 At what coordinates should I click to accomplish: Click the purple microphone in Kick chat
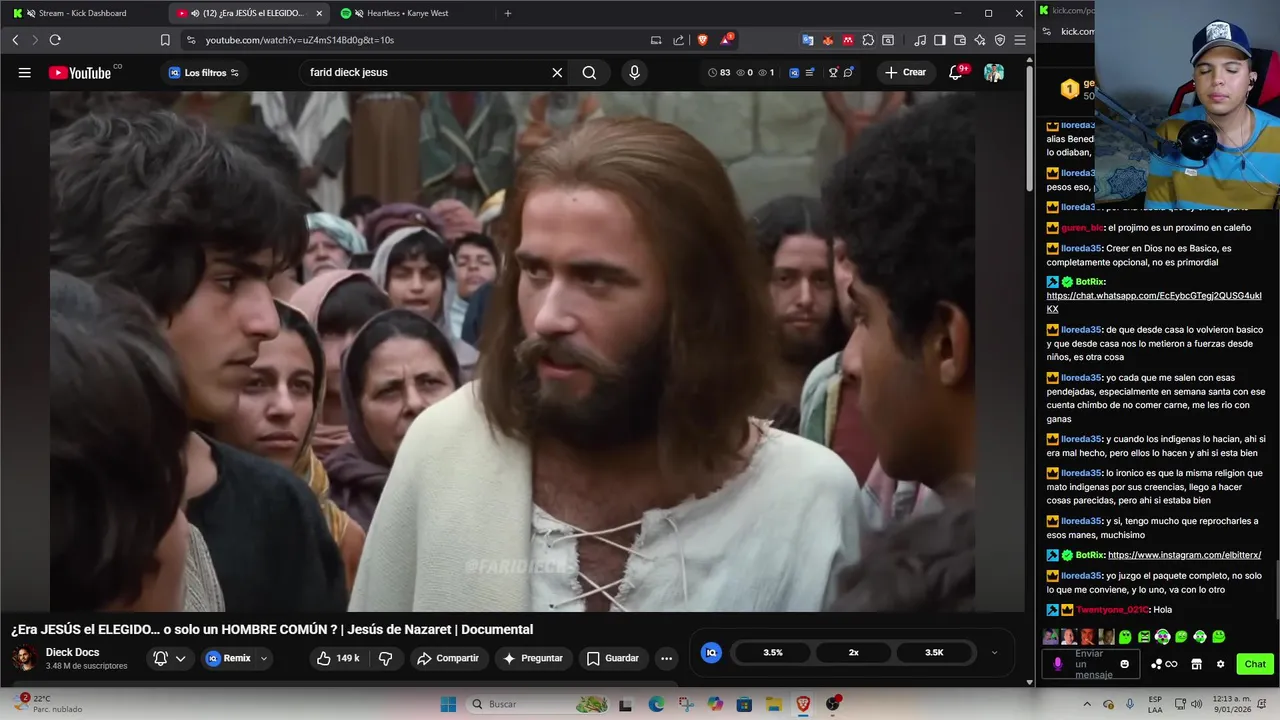pyautogui.click(x=1058, y=664)
